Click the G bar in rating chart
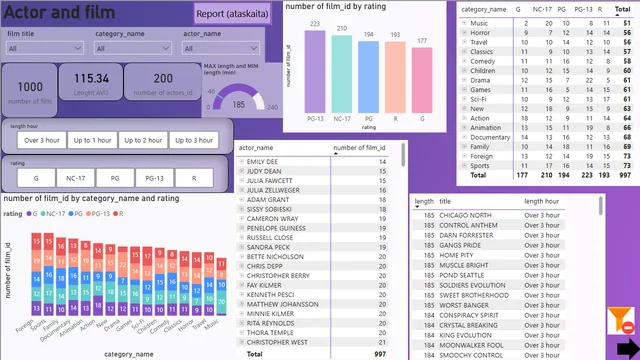640x360 pixels. tap(422, 80)
